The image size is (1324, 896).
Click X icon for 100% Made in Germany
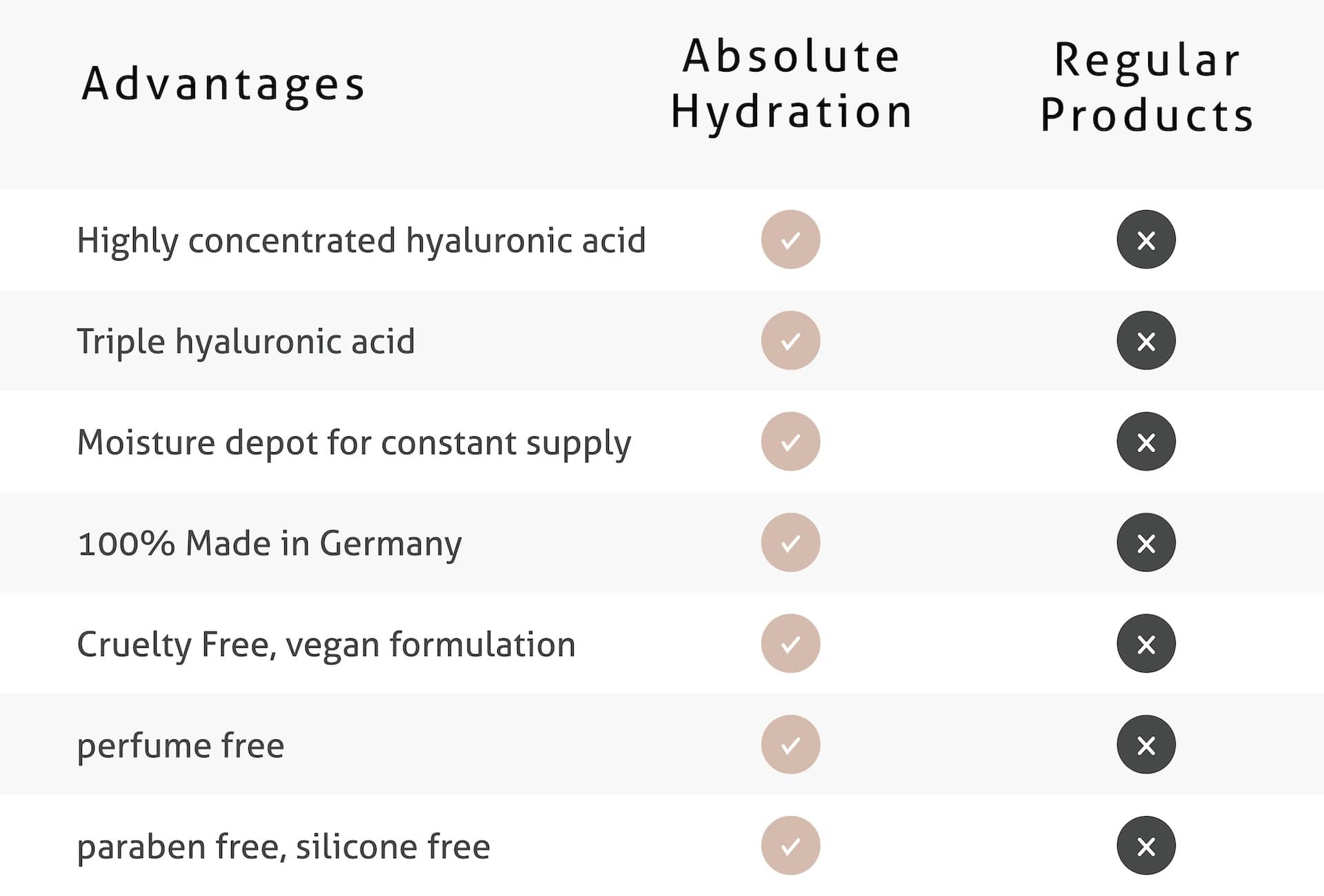pyautogui.click(x=1146, y=542)
